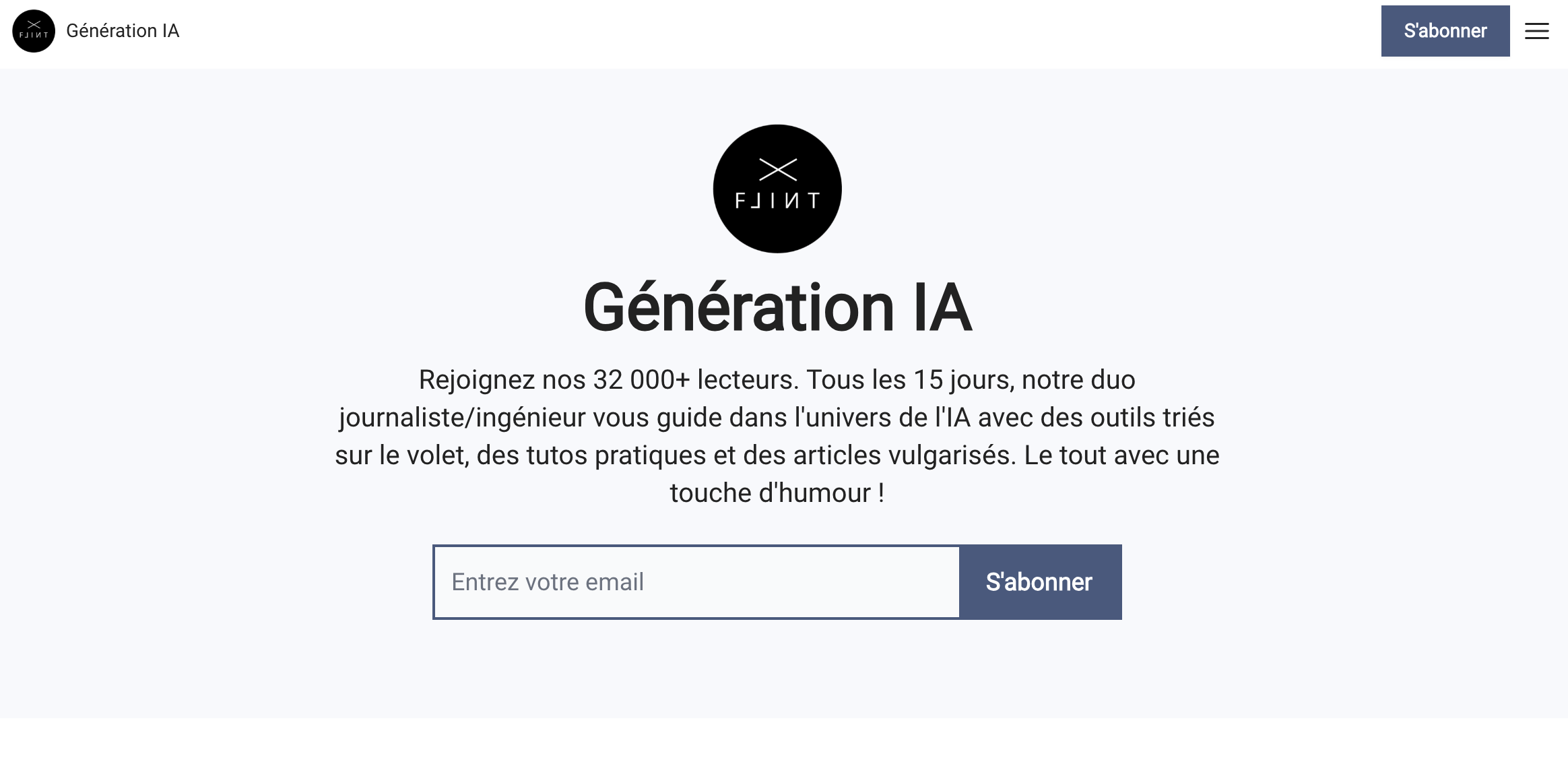The height and width of the screenshot is (760, 1568).
Task: Submit the email form with S'abonner
Action: tap(1039, 582)
